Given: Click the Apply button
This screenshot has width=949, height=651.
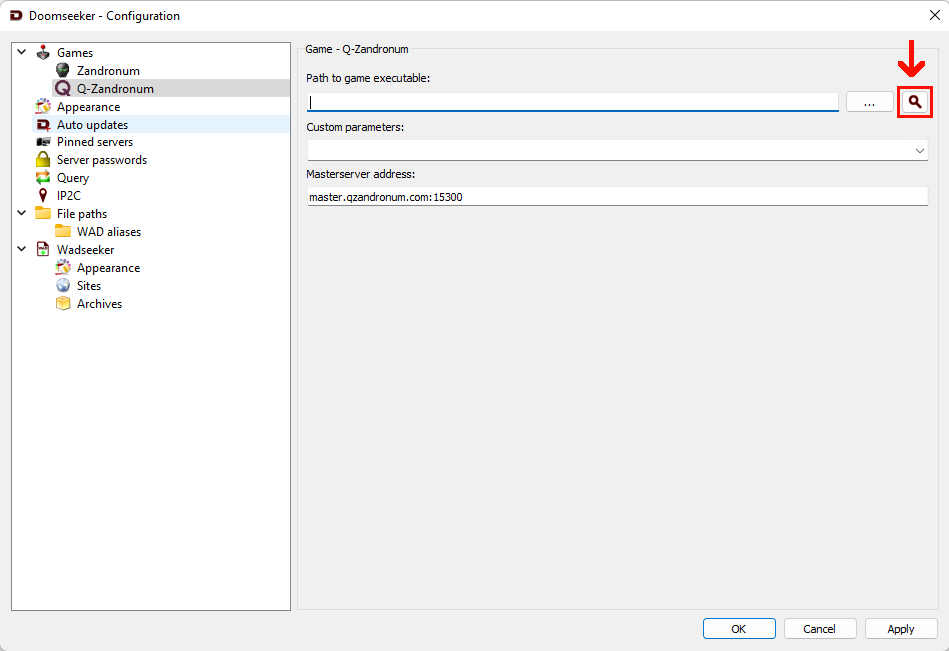Looking at the screenshot, I should 900,629.
